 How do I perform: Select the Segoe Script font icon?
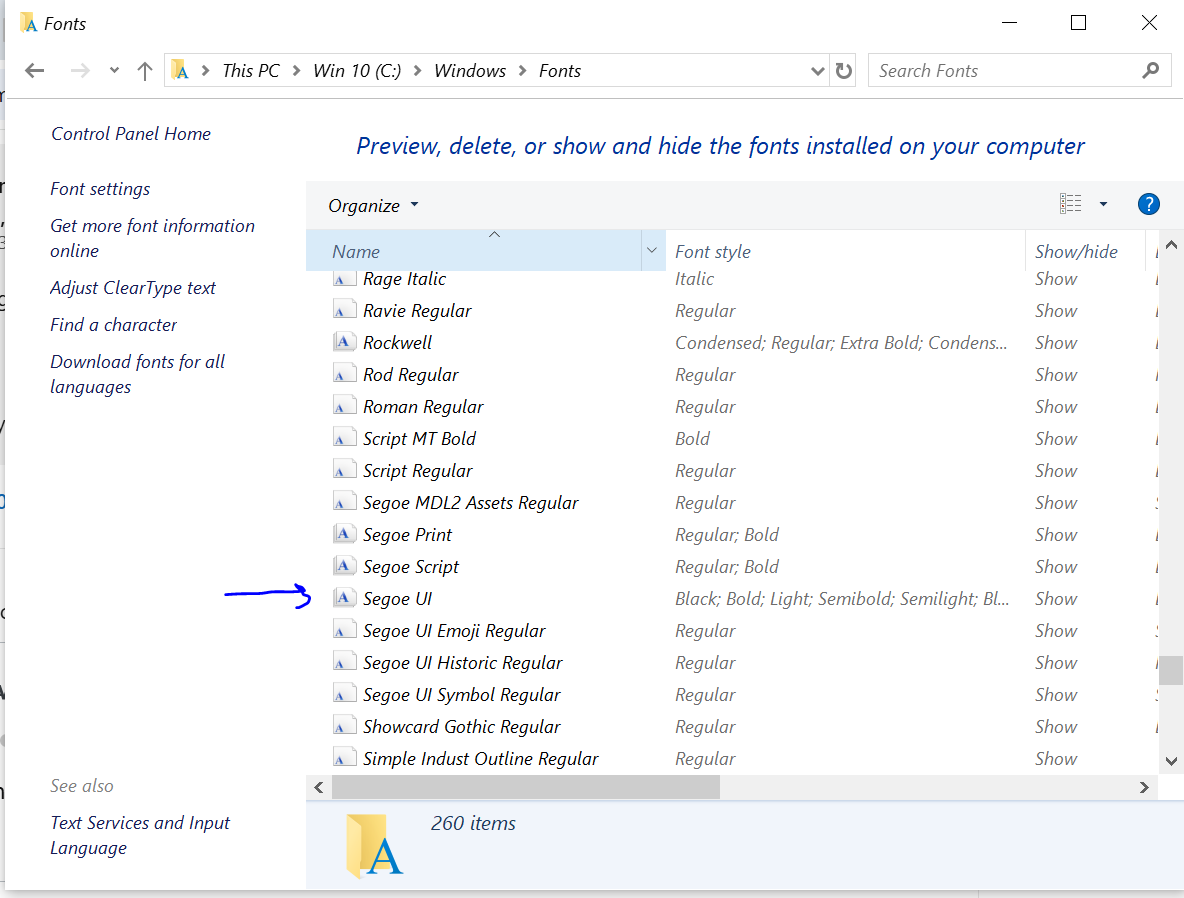(x=344, y=566)
